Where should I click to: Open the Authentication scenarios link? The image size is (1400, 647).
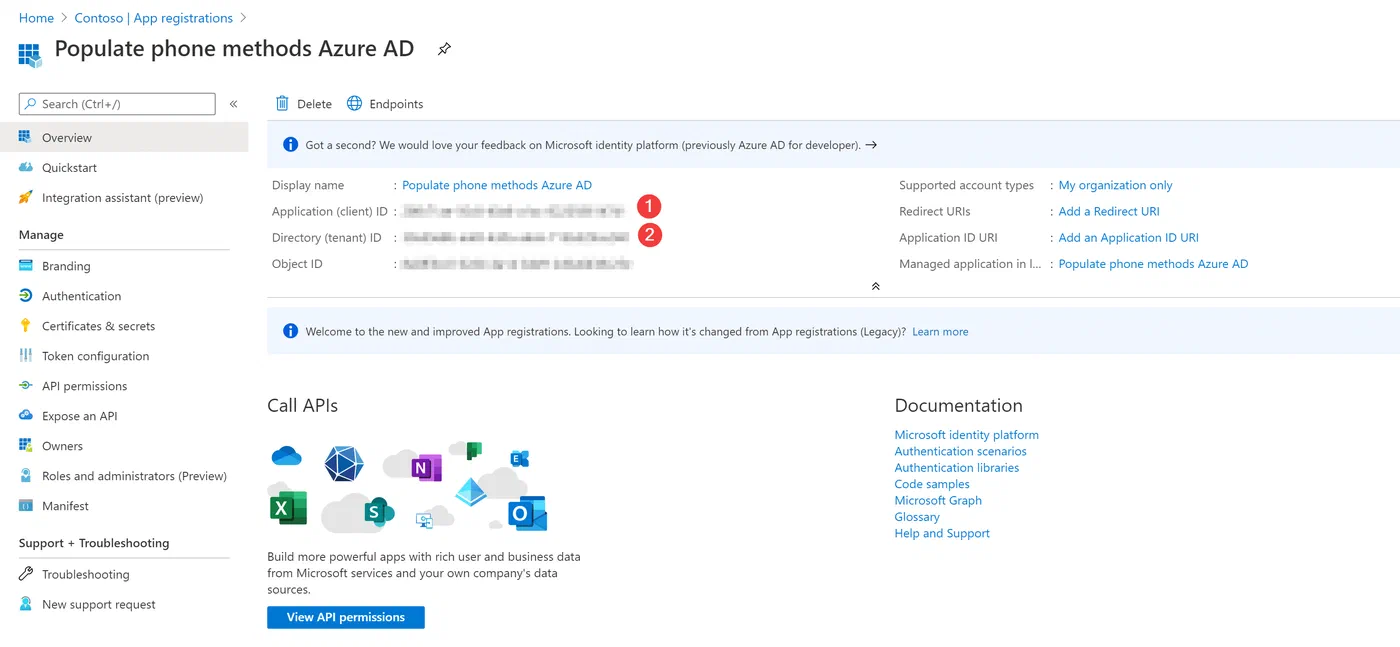(x=961, y=451)
